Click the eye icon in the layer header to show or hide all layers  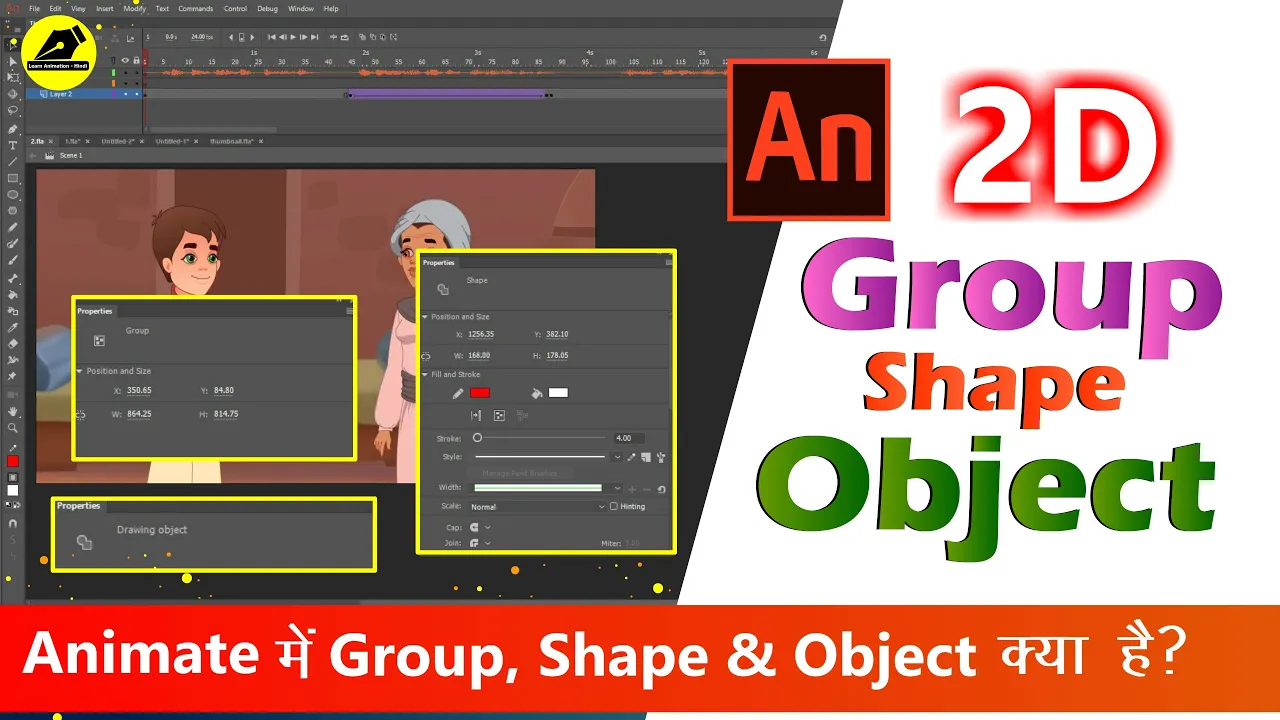tap(125, 60)
